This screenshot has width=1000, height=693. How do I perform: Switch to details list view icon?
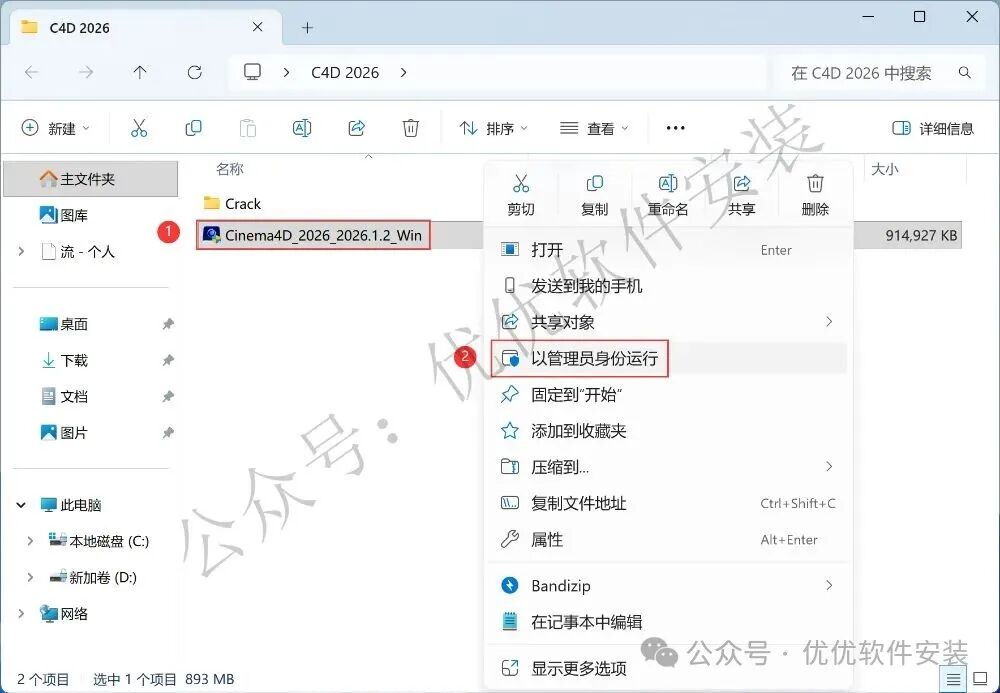(x=953, y=679)
